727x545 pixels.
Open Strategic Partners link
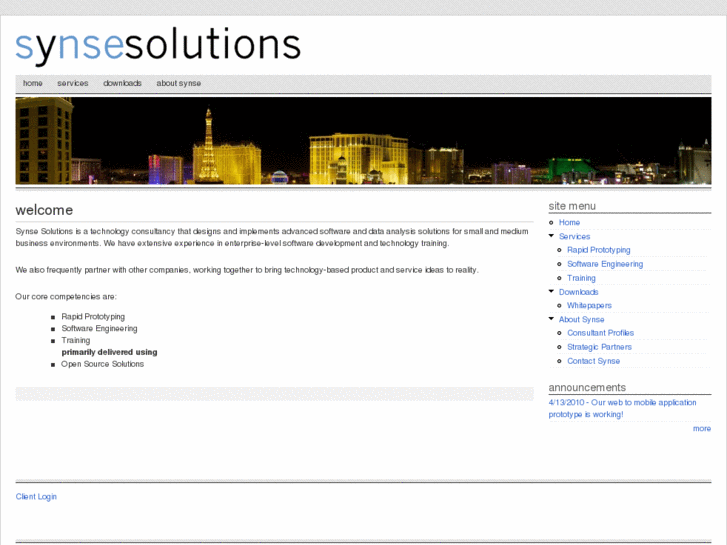point(599,347)
